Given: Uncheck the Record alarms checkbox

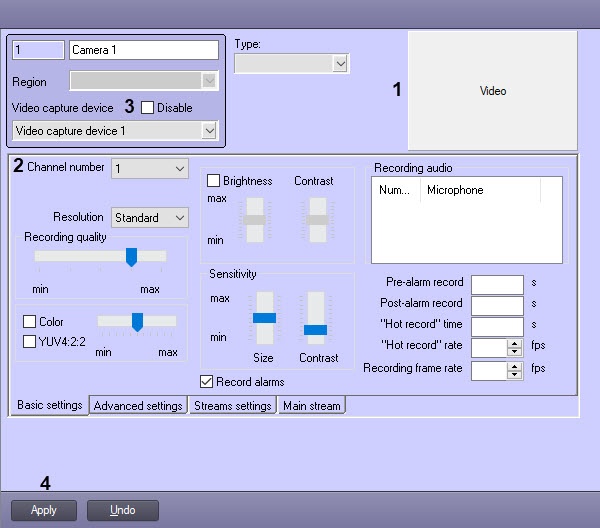Looking at the screenshot, I should tap(207, 382).
